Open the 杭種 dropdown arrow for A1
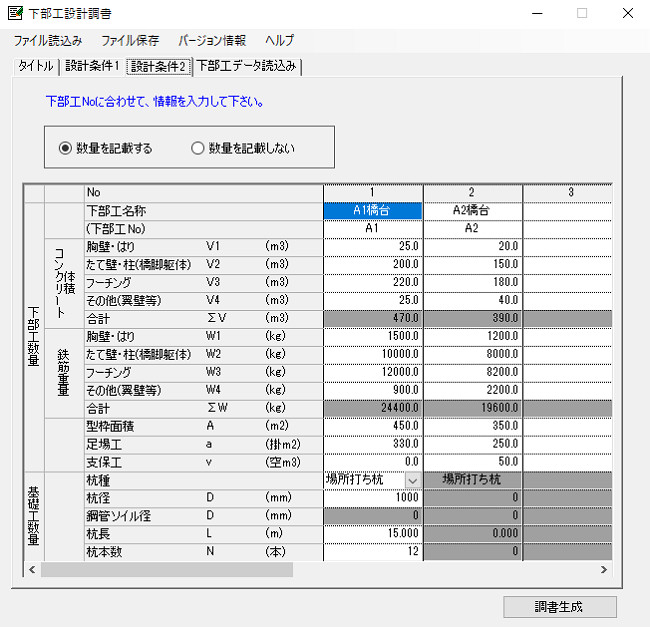 (x=412, y=480)
